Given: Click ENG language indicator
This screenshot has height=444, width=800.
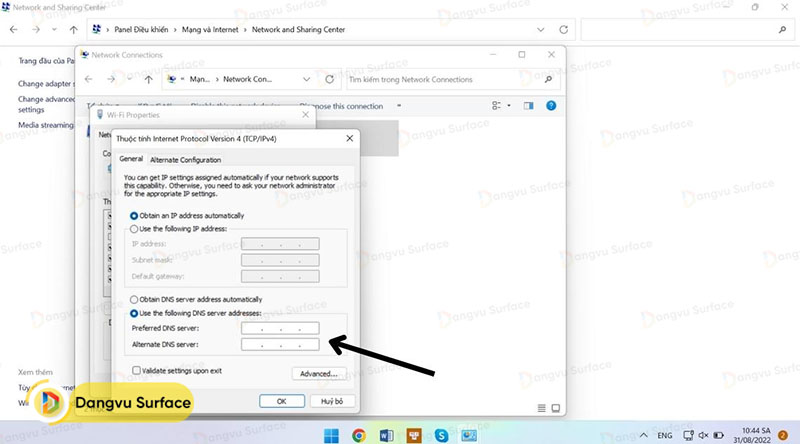Looking at the screenshot, I should pyautogui.click(x=664, y=435).
